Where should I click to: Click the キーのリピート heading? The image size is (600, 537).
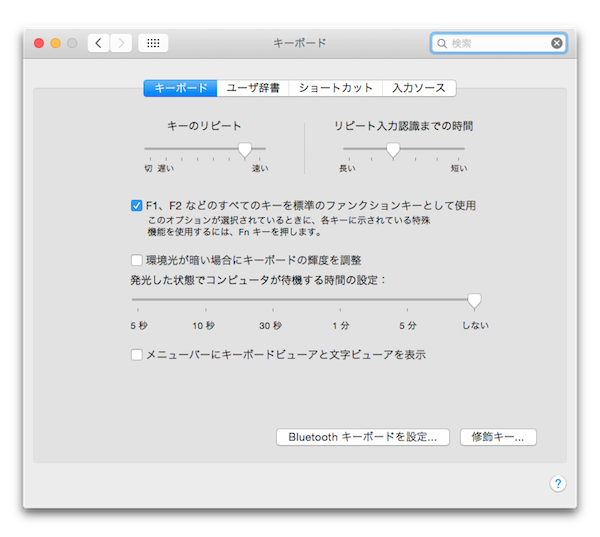click(x=204, y=126)
